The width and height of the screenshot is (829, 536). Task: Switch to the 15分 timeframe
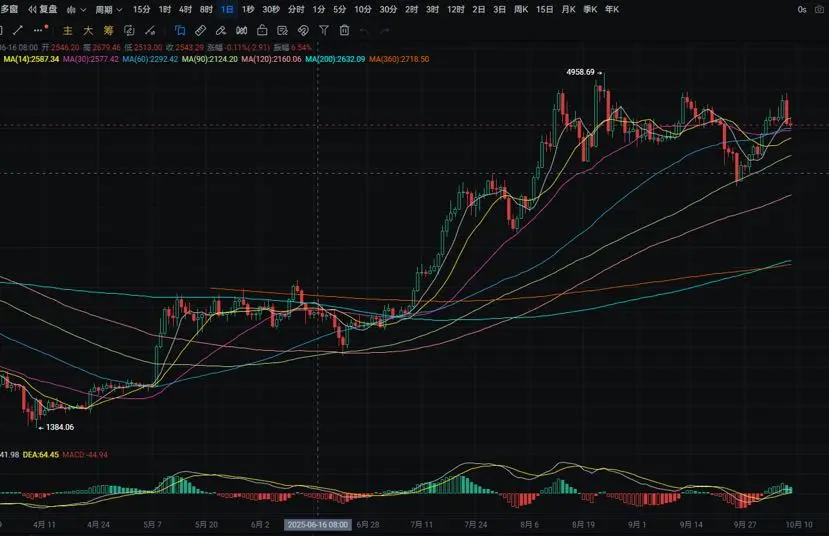point(141,10)
